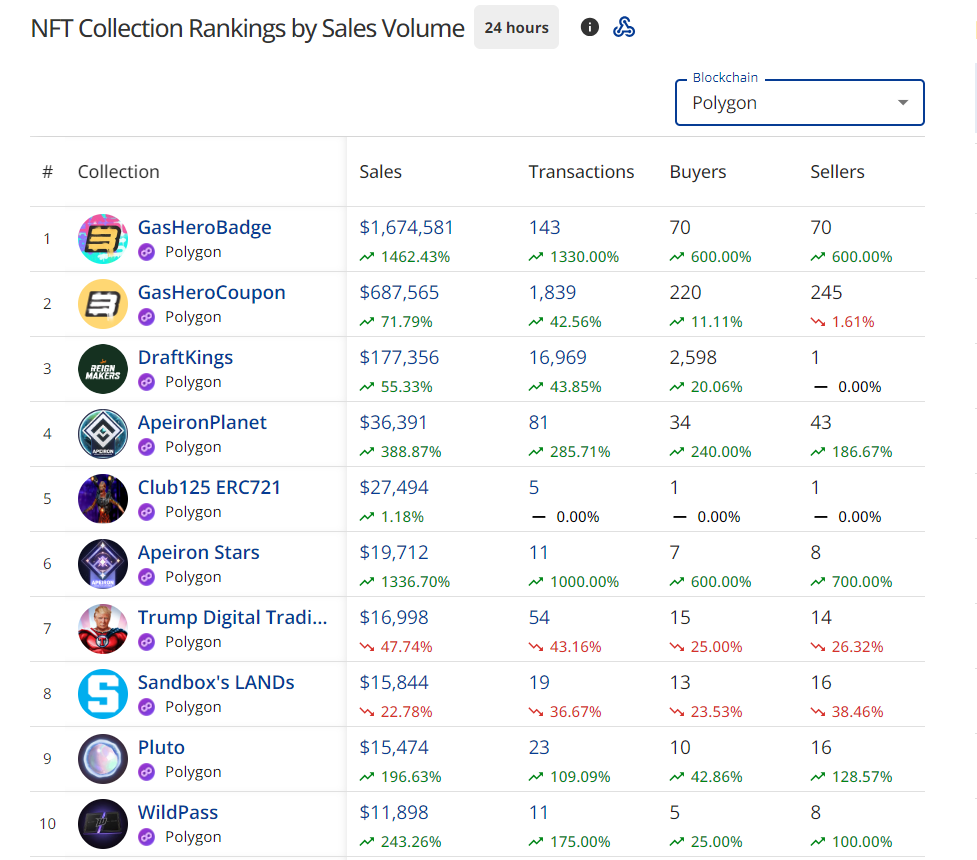Screen dimensions: 977x860
Task: Click the Sandbox's LANDs logo
Action: (x=103, y=694)
